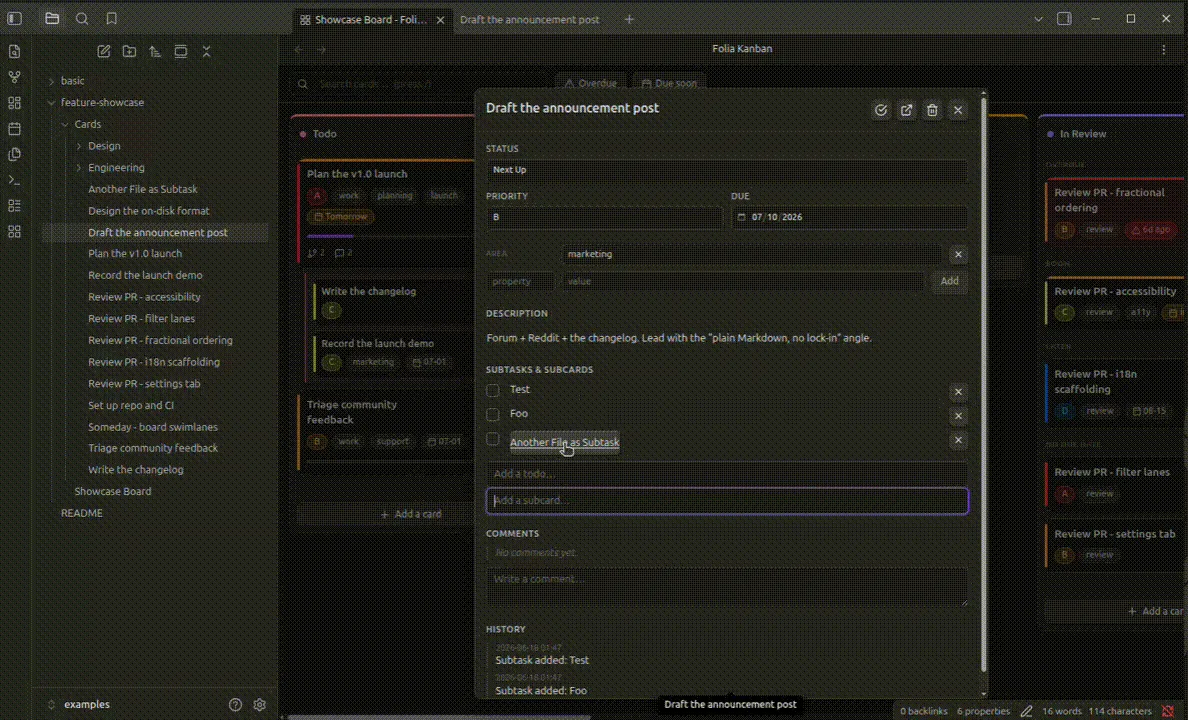Click the sync status icon in the status bar
This screenshot has height=720, width=1188.
coord(1168,711)
